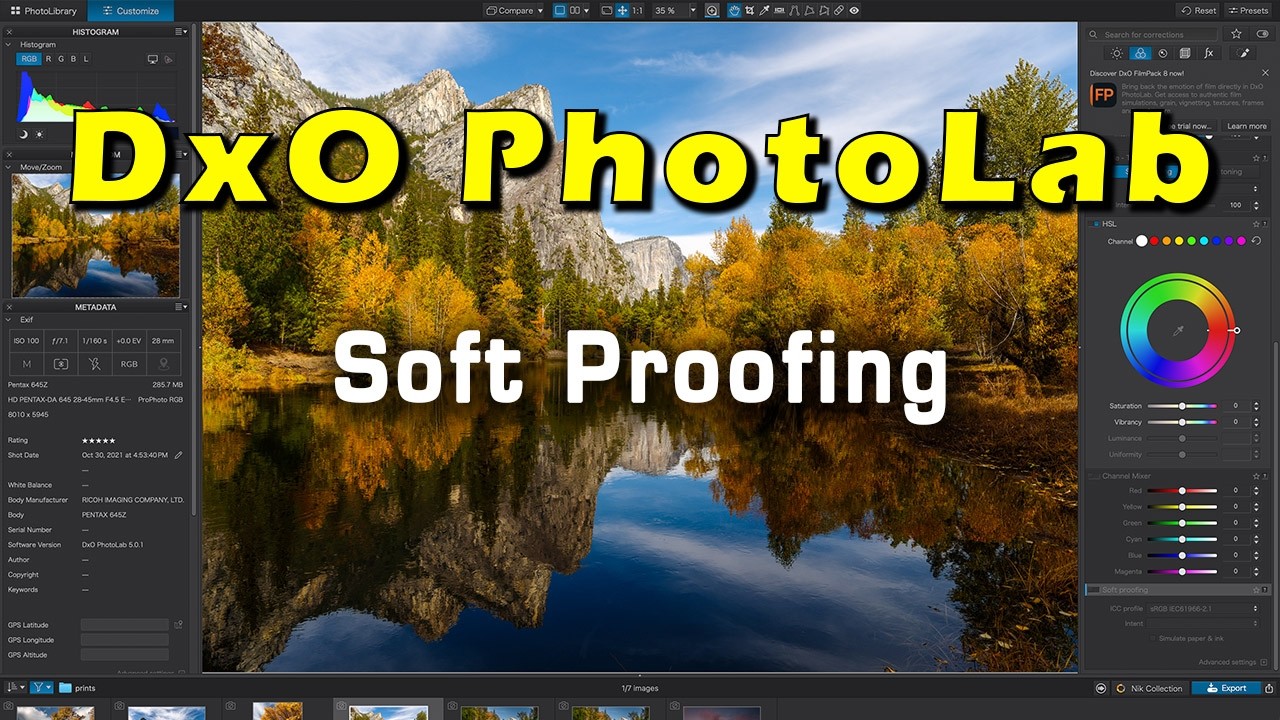The image size is (1280, 720).
Task: Select the red HSL channel
Action: [x=1154, y=241]
